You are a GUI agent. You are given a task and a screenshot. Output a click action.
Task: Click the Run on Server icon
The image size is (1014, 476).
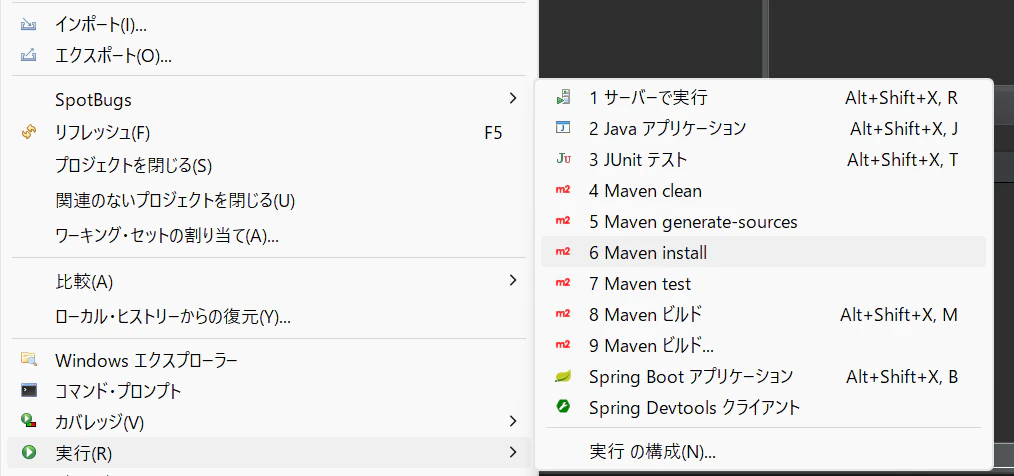click(563, 97)
